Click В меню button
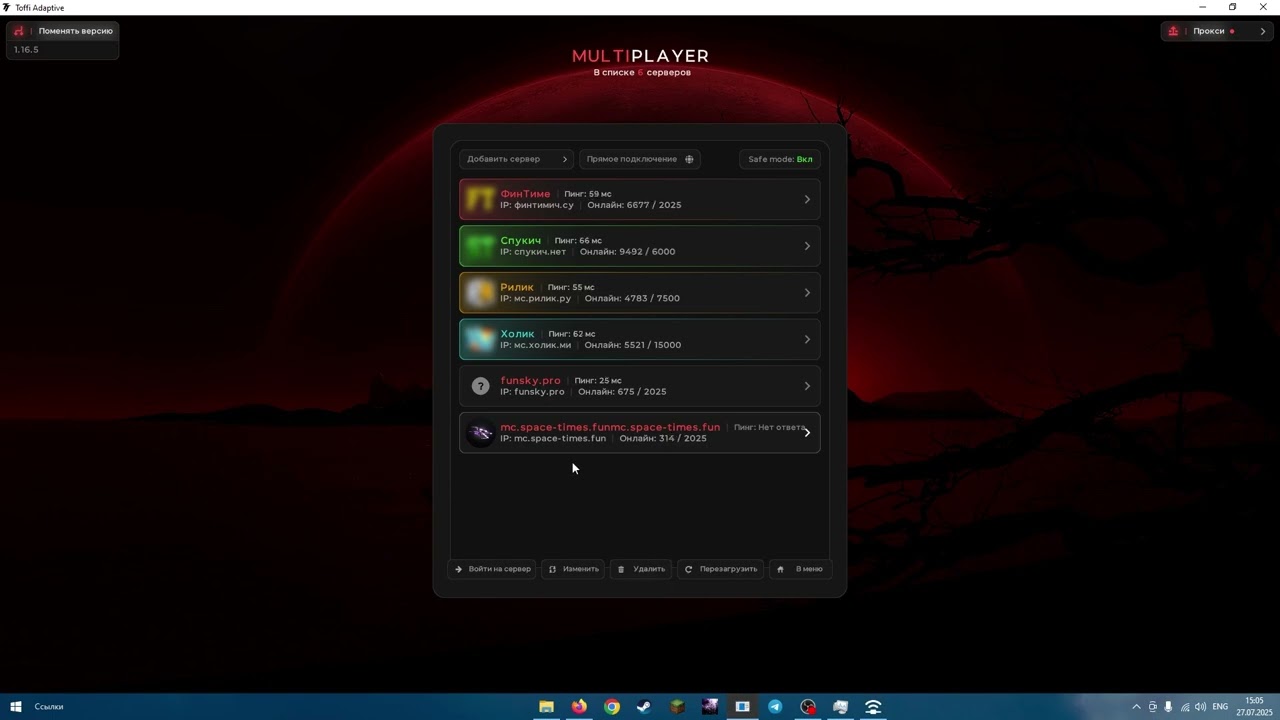The height and width of the screenshot is (720, 1280). 799,569
